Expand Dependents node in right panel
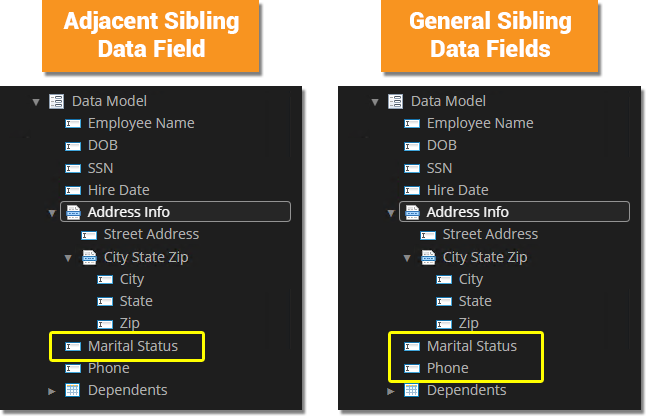Viewport: 653px width, 417px height. [x=391, y=391]
